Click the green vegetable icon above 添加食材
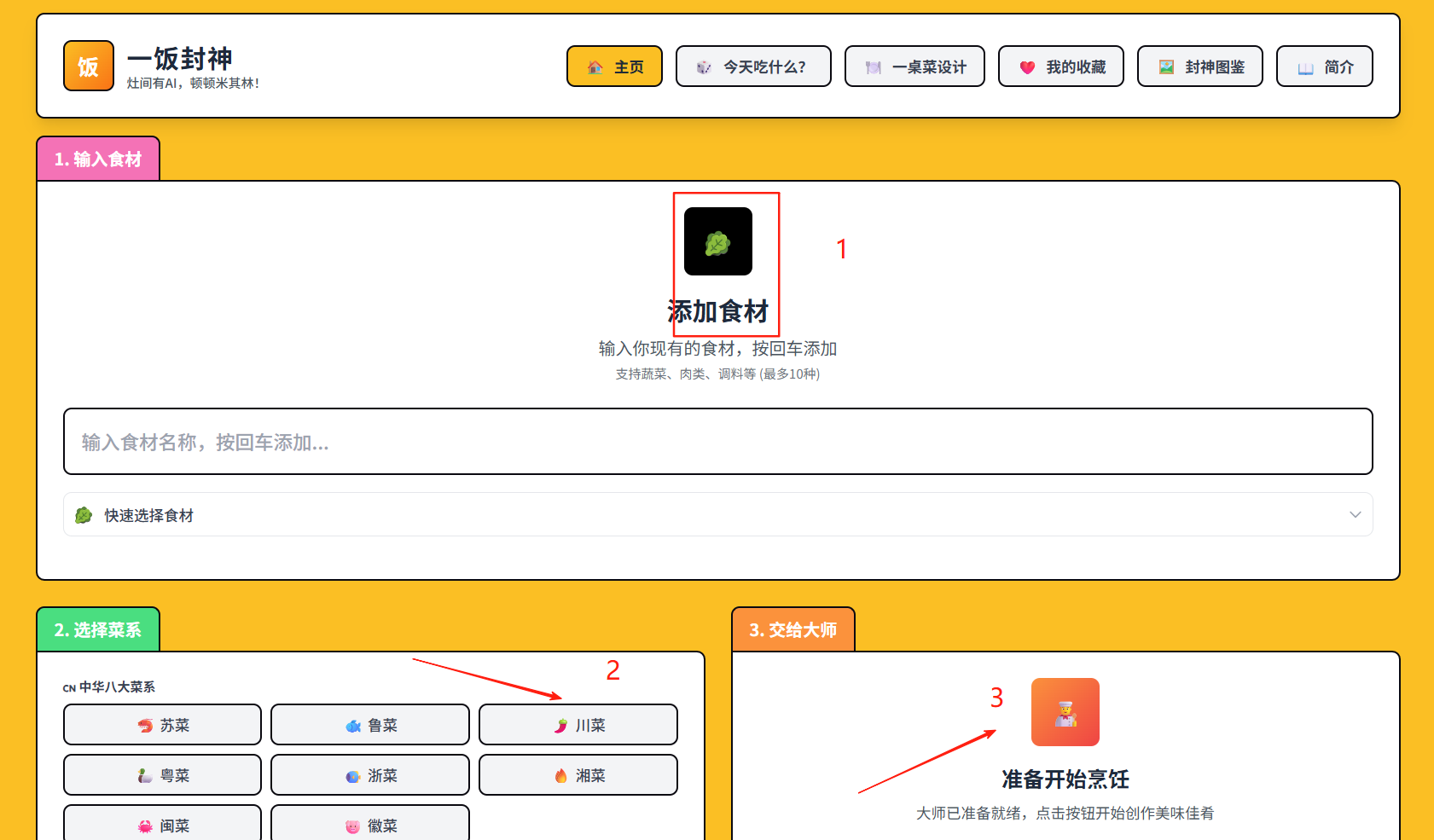This screenshot has width=1434, height=840. 717,242
